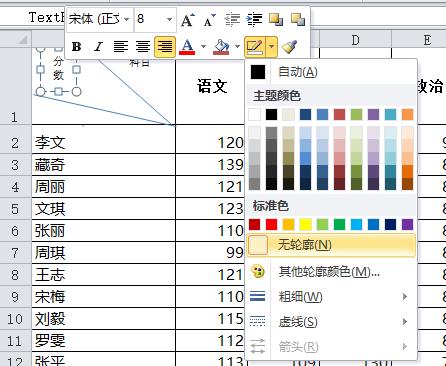This screenshot has height=366, width=446.
Task: Pick the olive green theme swatch in top row
Action: 356,114
